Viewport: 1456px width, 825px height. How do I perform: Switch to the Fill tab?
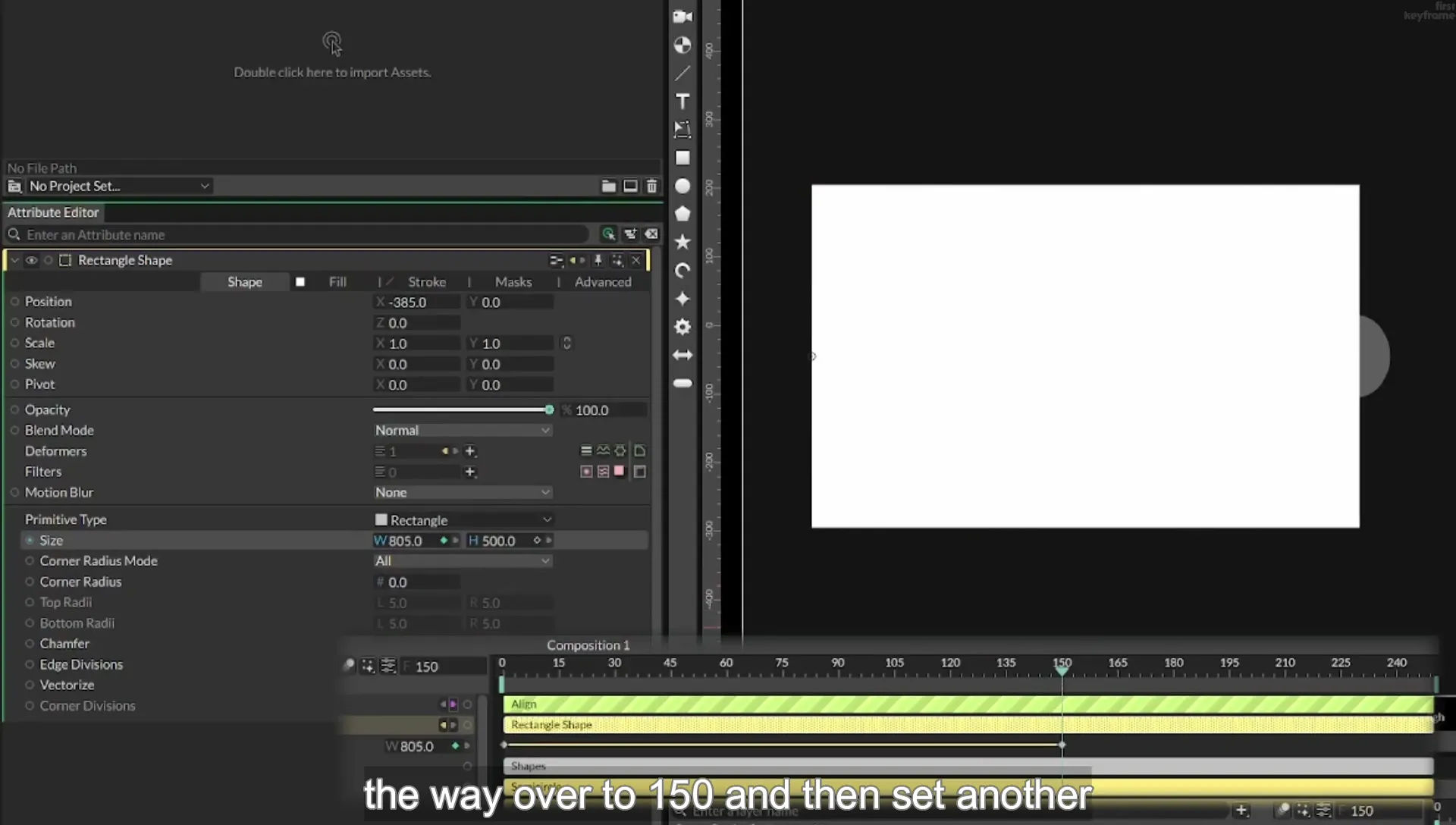pyautogui.click(x=337, y=282)
